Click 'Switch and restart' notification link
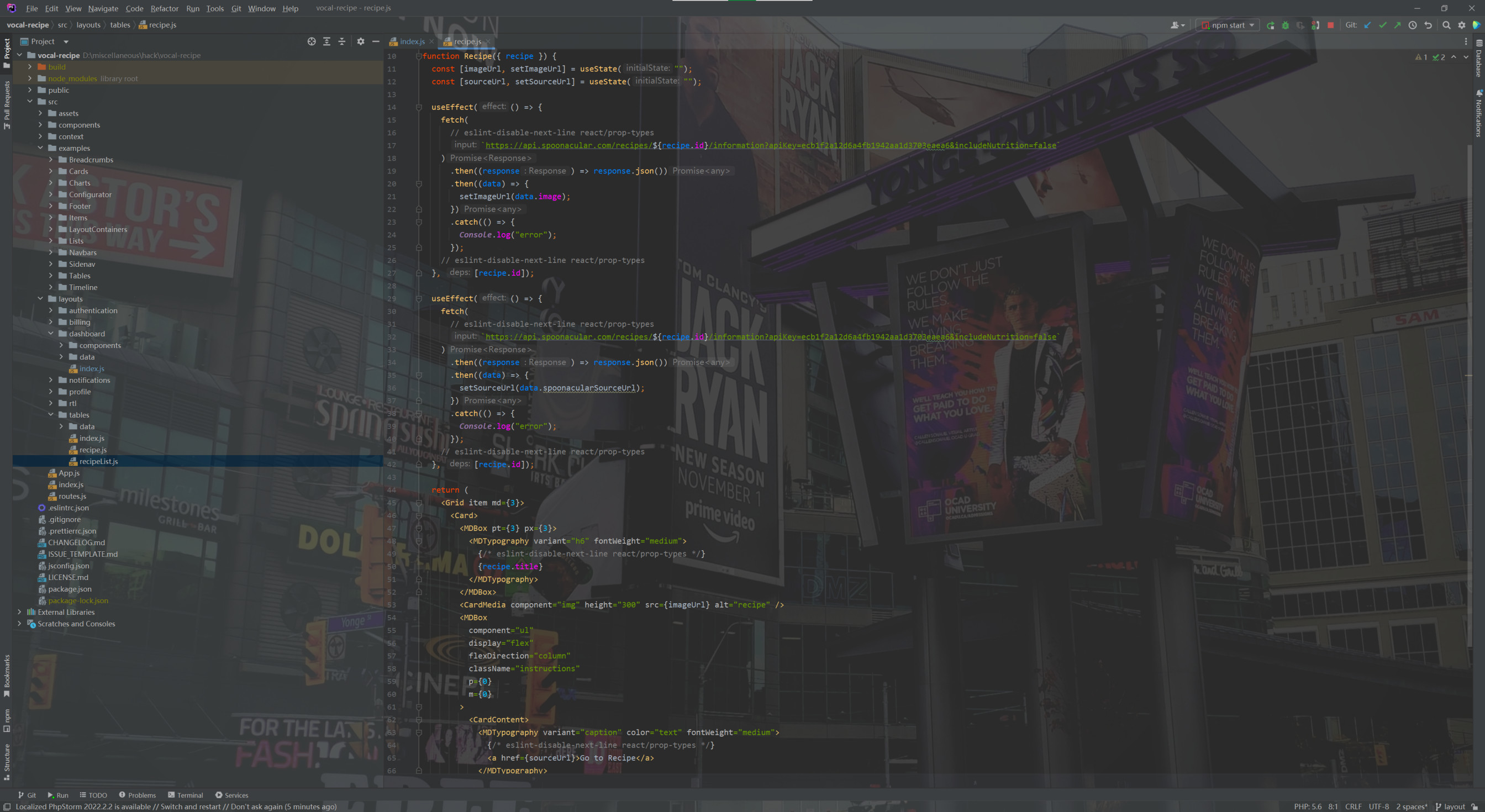 [190, 806]
